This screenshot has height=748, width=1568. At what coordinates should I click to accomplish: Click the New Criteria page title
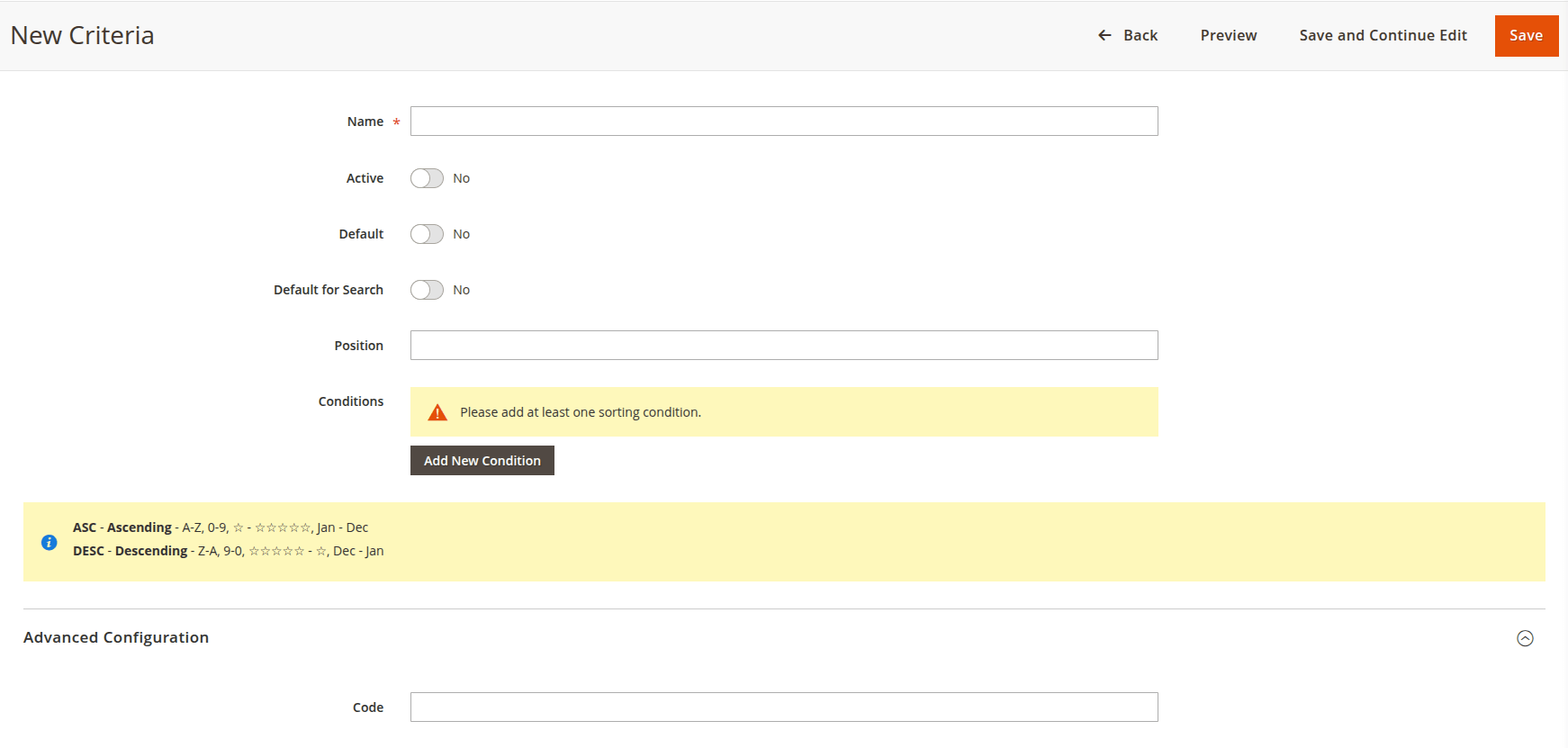(83, 35)
